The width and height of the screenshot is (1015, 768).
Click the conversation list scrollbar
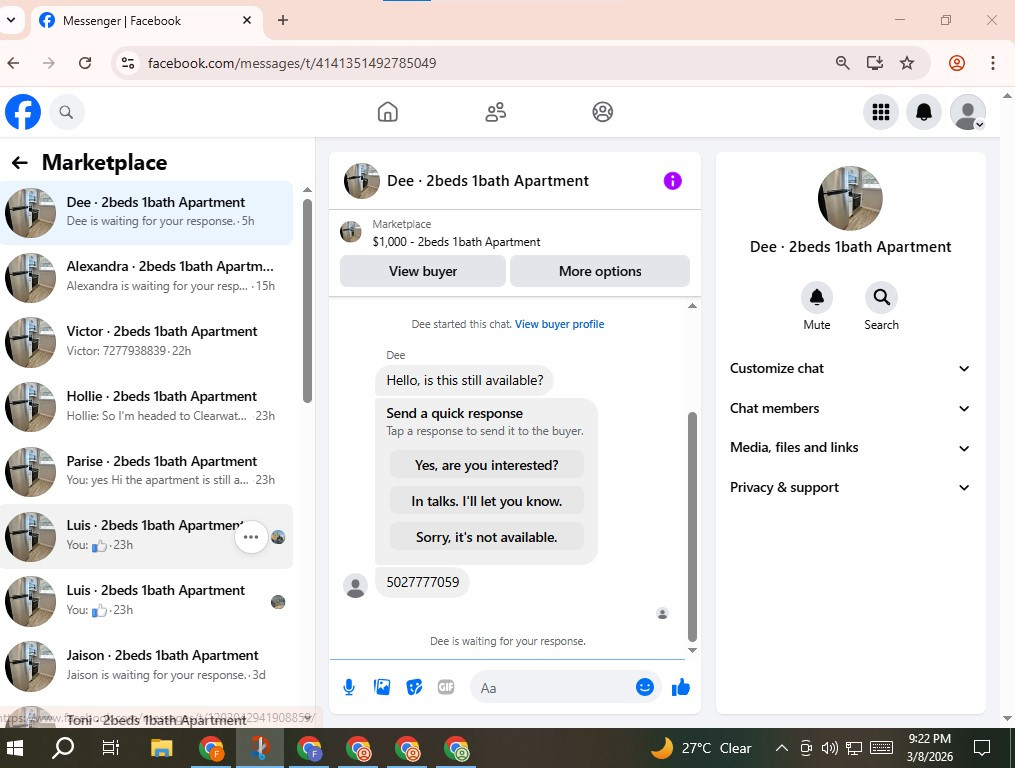[x=307, y=300]
